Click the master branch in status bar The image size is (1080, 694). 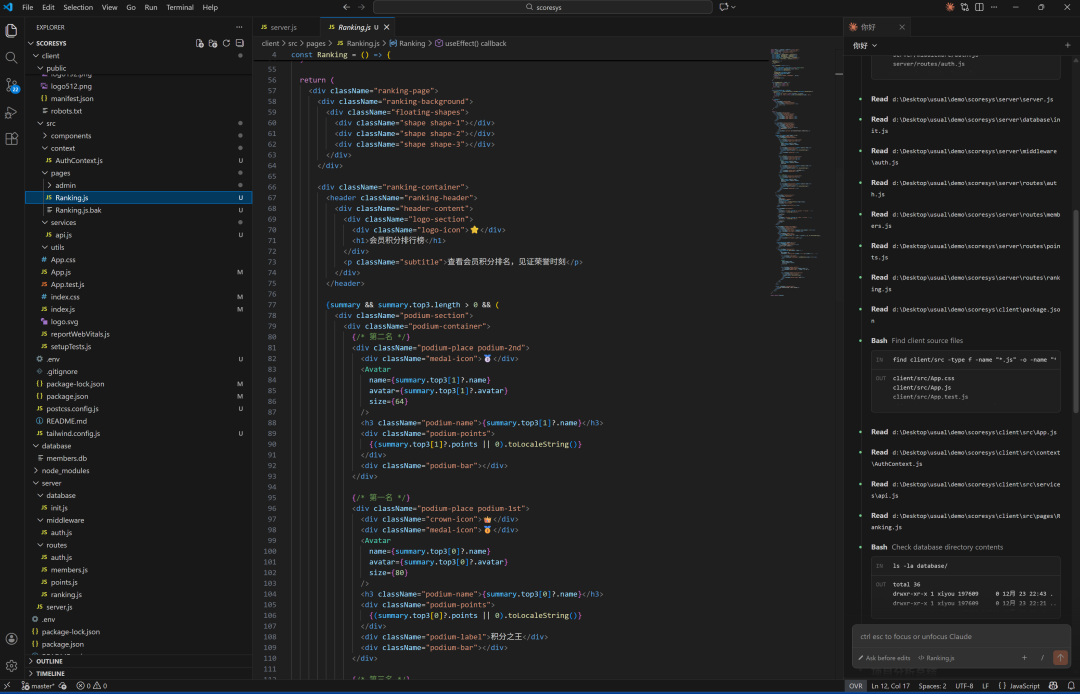(40, 686)
